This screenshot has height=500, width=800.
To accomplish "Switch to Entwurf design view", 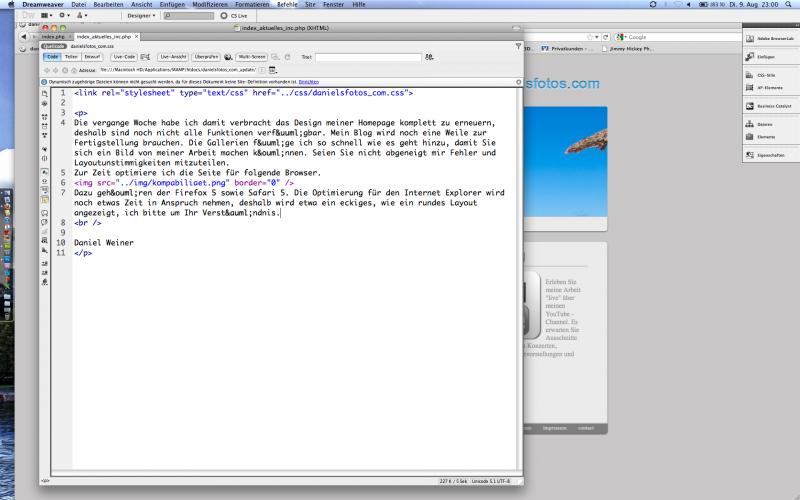I will coord(92,57).
